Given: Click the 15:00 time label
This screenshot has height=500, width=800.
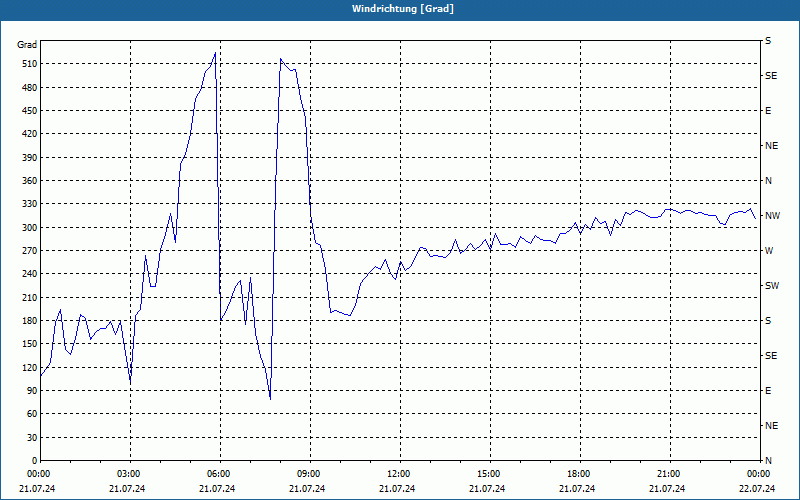Looking at the screenshot, I should pos(487,474).
